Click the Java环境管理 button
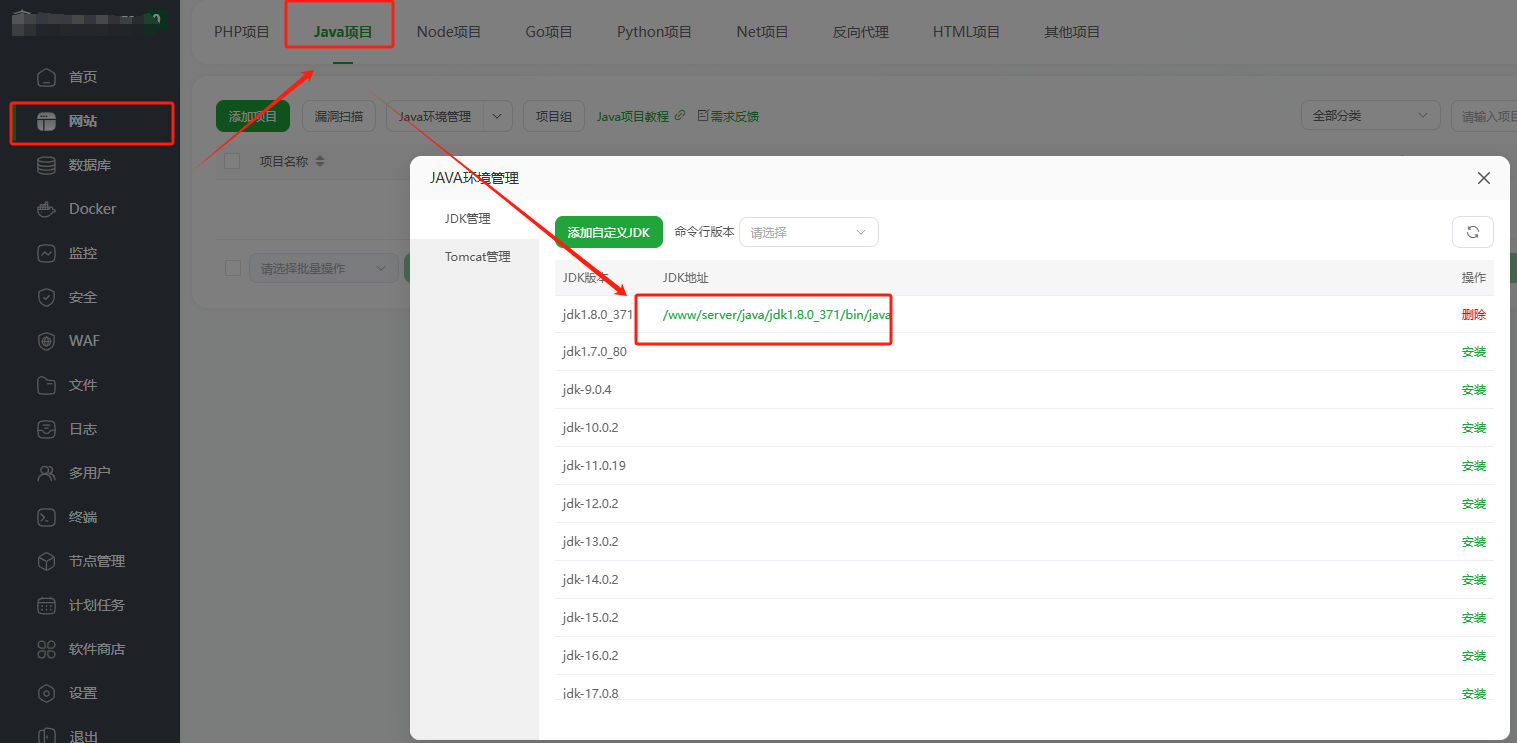Viewport: 1517px width, 743px height. point(435,116)
